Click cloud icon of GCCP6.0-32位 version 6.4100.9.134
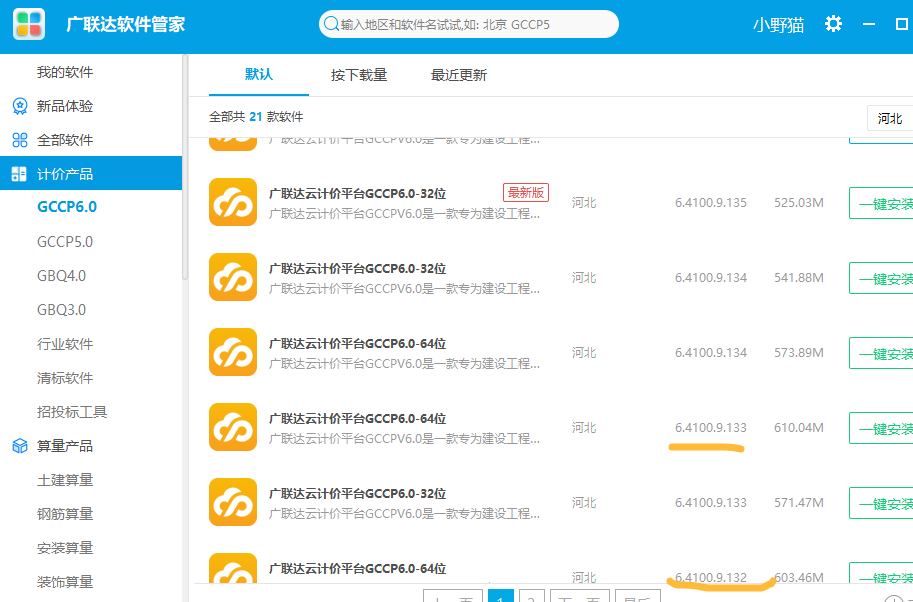The image size is (913, 602). [233, 277]
